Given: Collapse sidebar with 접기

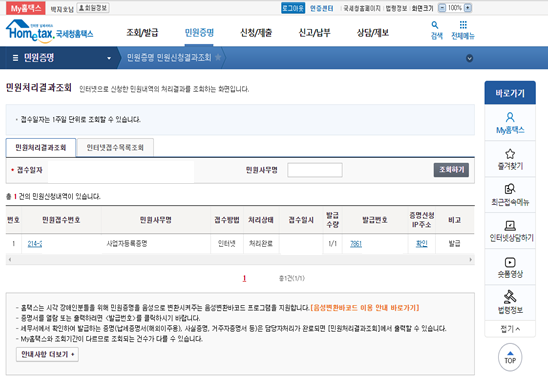Looking at the screenshot, I should pos(510,329).
